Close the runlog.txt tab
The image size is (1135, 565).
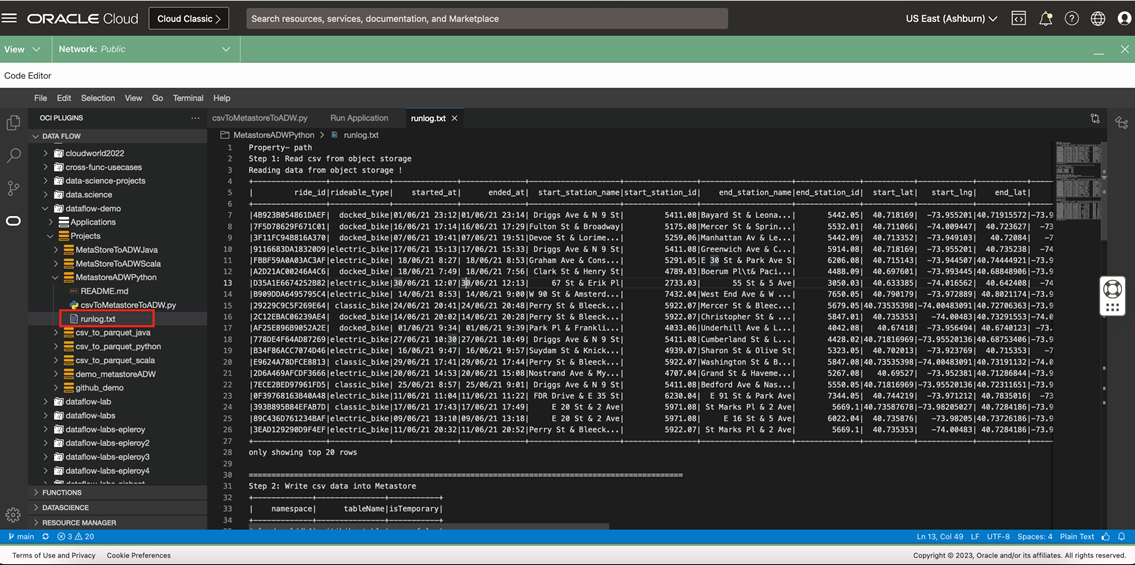tap(455, 119)
